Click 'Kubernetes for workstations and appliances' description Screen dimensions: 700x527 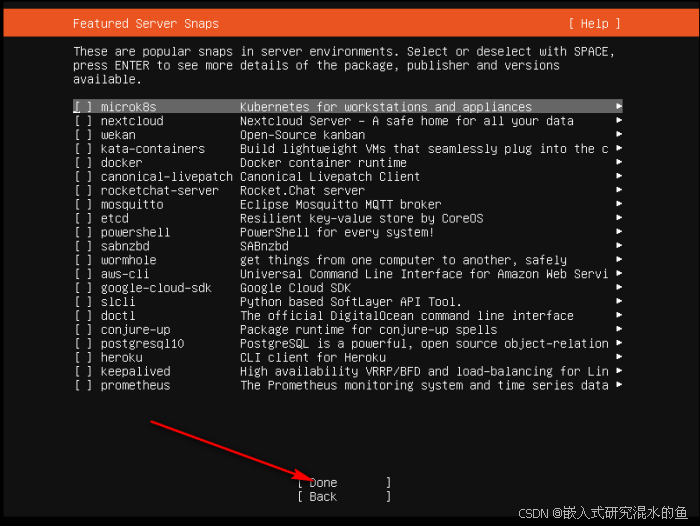(x=386, y=107)
